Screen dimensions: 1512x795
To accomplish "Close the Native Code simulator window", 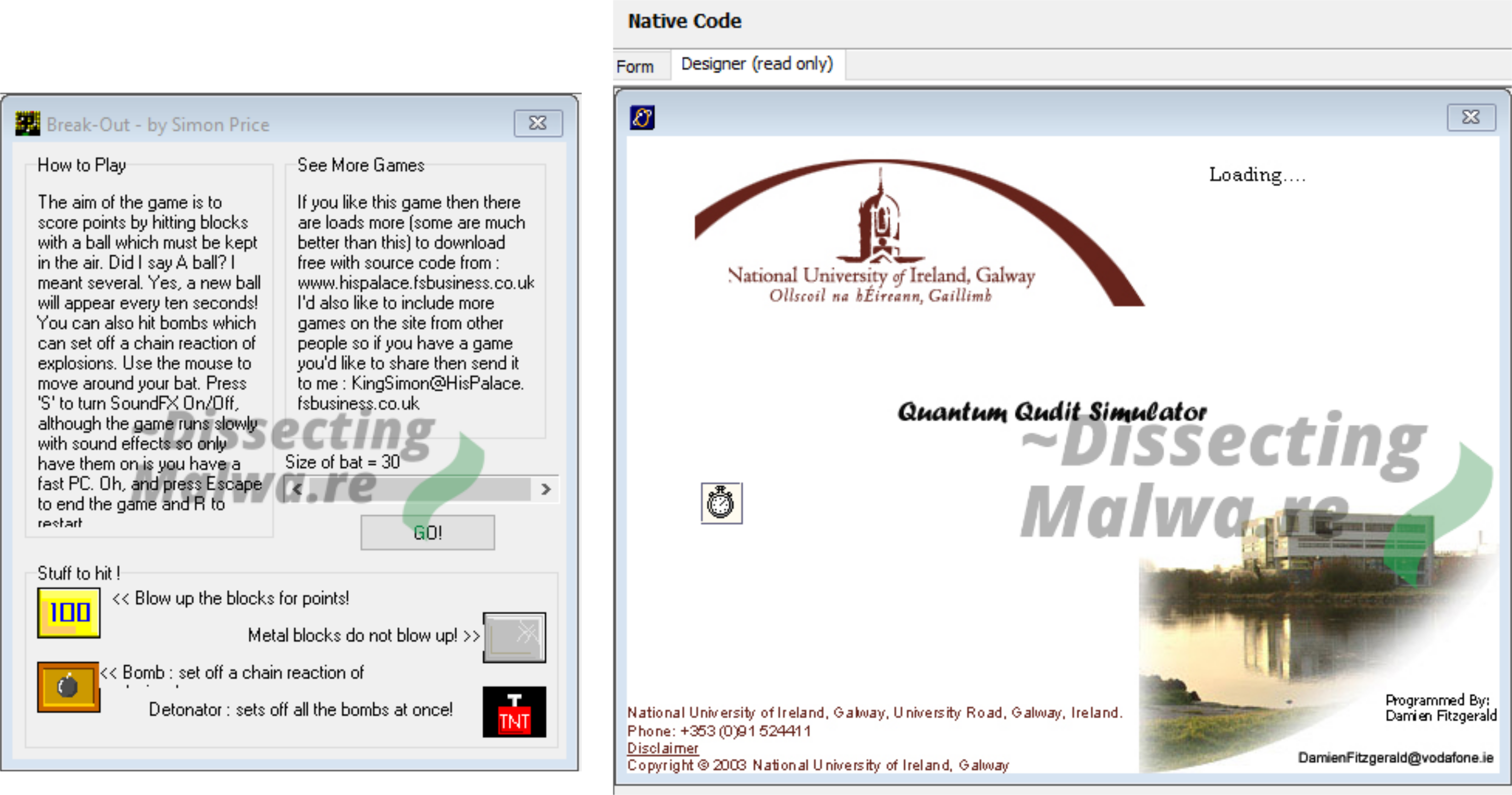I will click(1471, 117).
